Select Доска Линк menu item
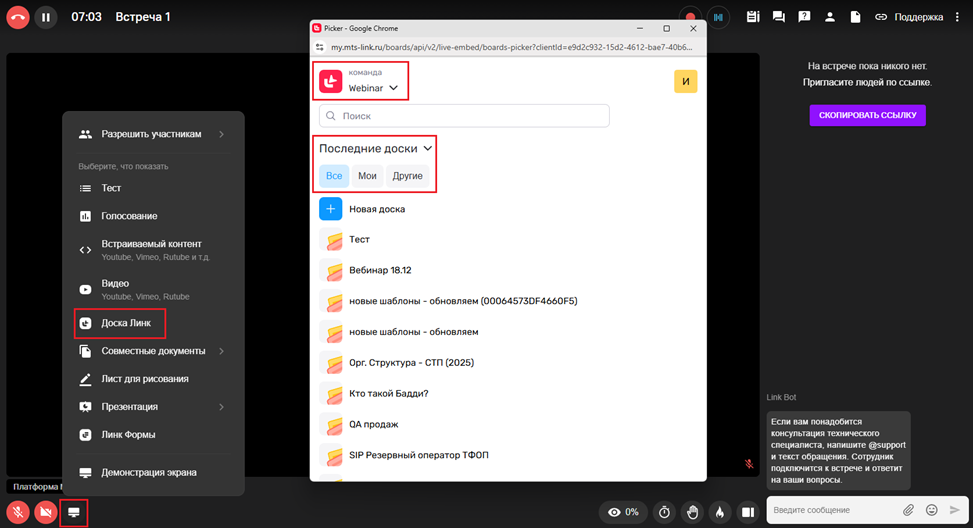The image size is (973, 528). point(120,323)
